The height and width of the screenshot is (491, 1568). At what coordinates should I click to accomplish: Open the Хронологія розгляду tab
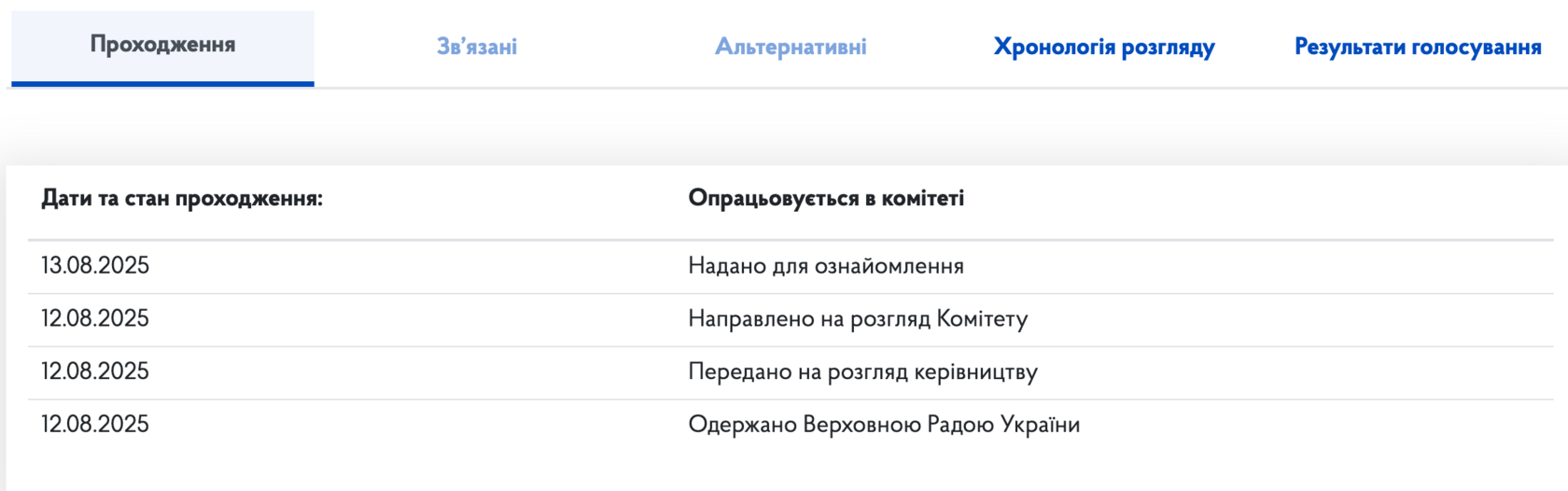click(x=1104, y=47)
